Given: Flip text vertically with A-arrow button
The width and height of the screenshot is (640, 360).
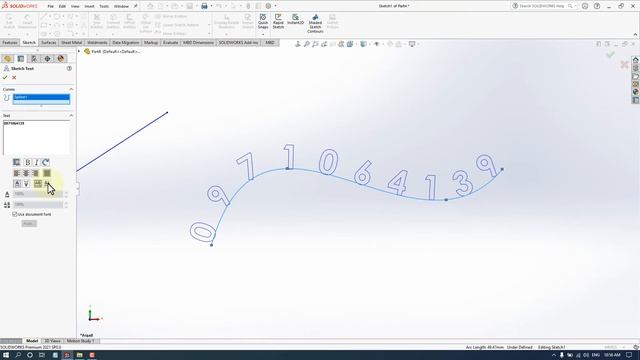Looking at the screenshot, I should click(x=17, y=184).
